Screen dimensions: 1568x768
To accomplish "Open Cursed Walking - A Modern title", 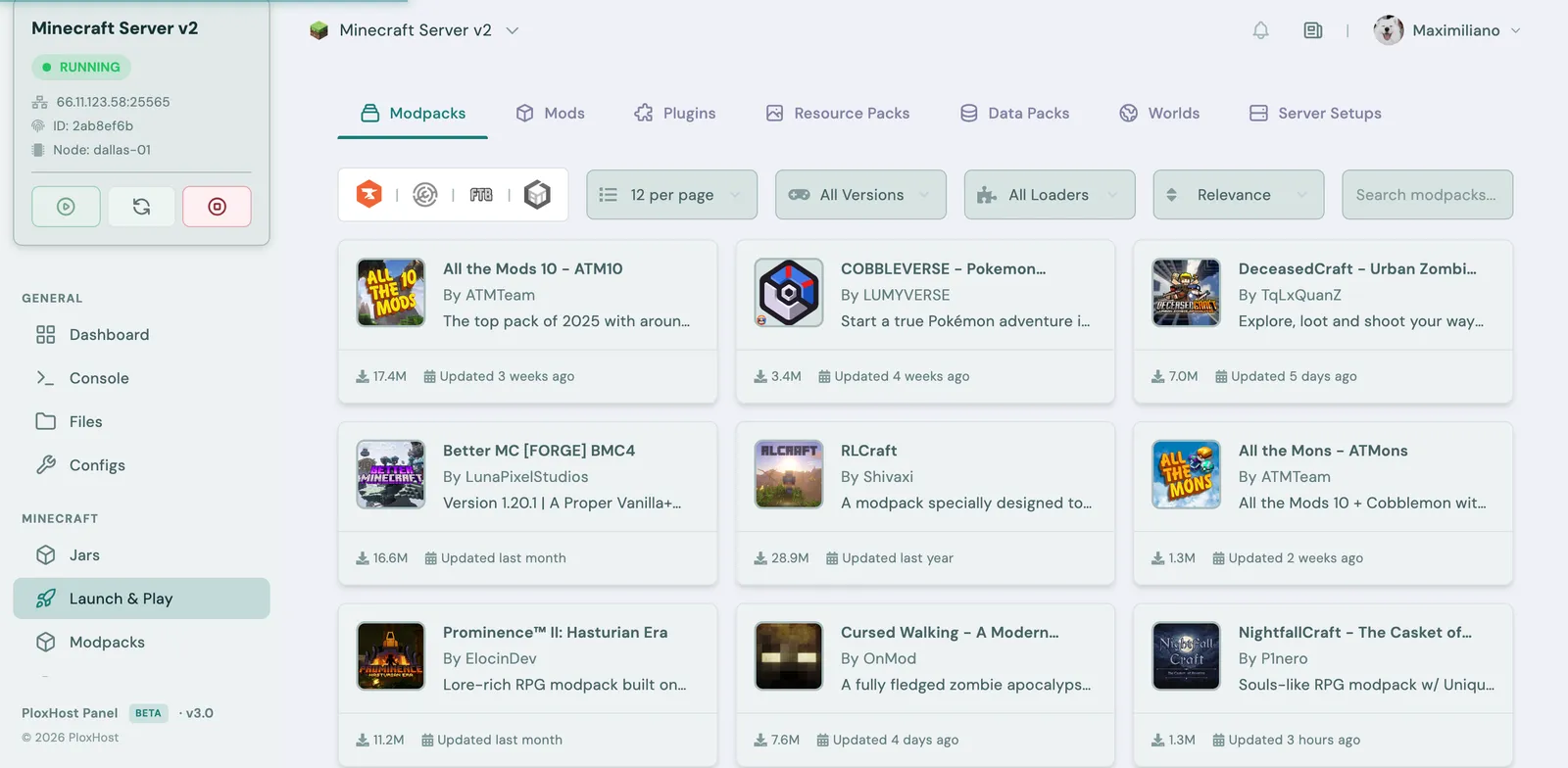I will tap(950, 633).
